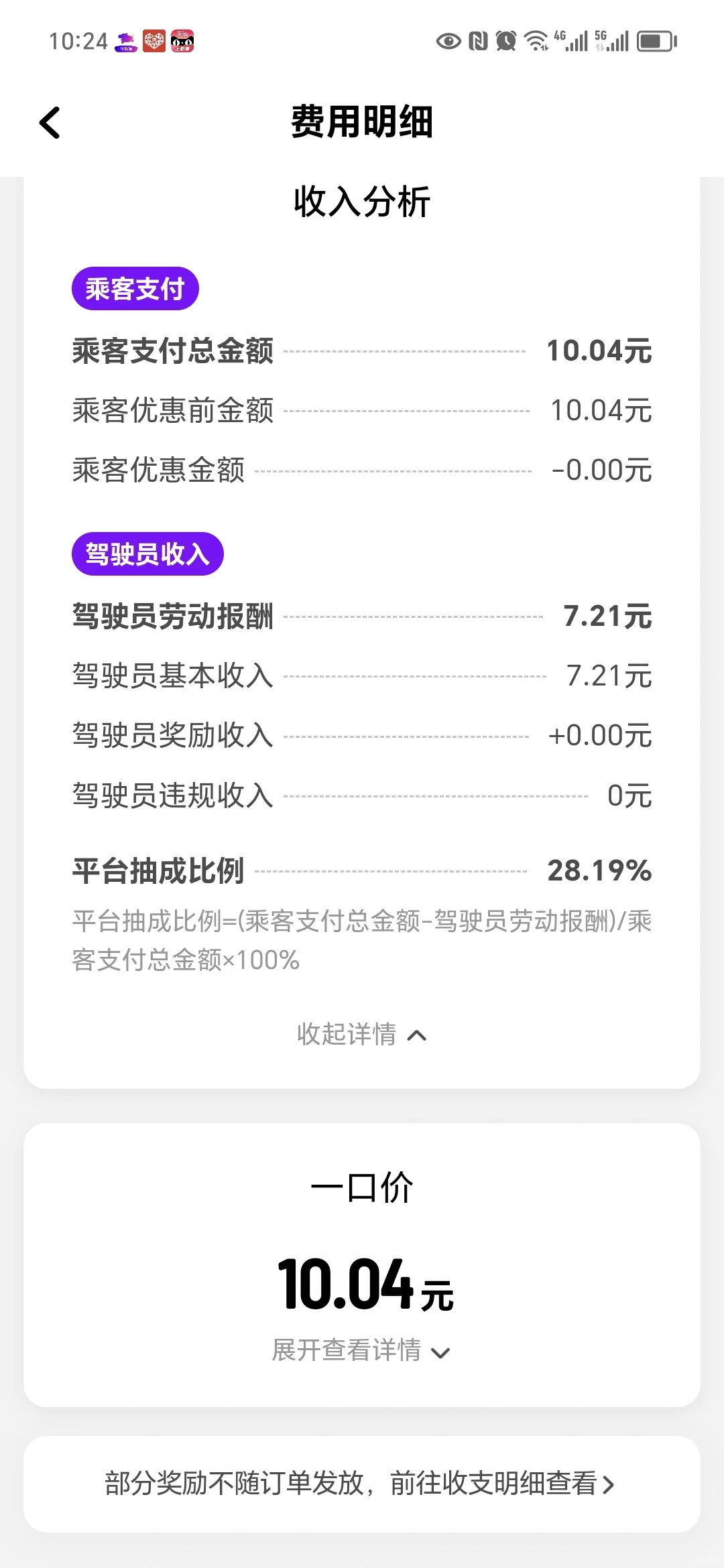The width and height of the screenshot is (724, 1568).
Task: Tap the red heart app notification icon
Action: coord(154,42)
